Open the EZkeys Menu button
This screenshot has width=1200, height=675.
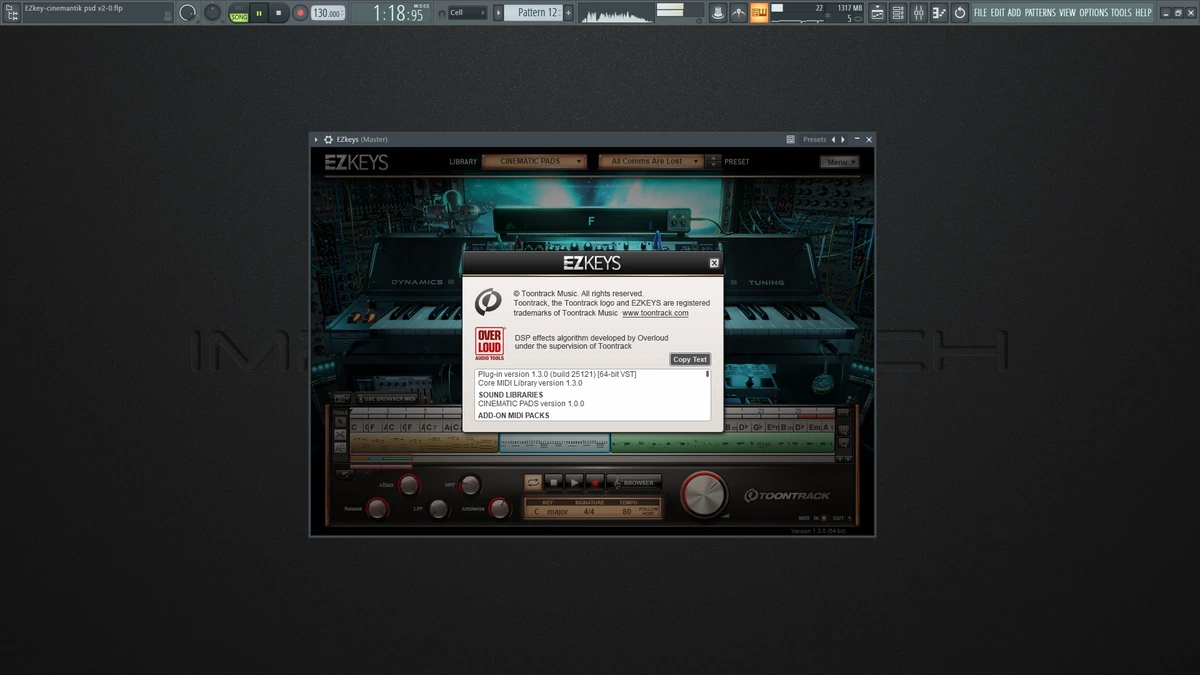coord(839,162)
